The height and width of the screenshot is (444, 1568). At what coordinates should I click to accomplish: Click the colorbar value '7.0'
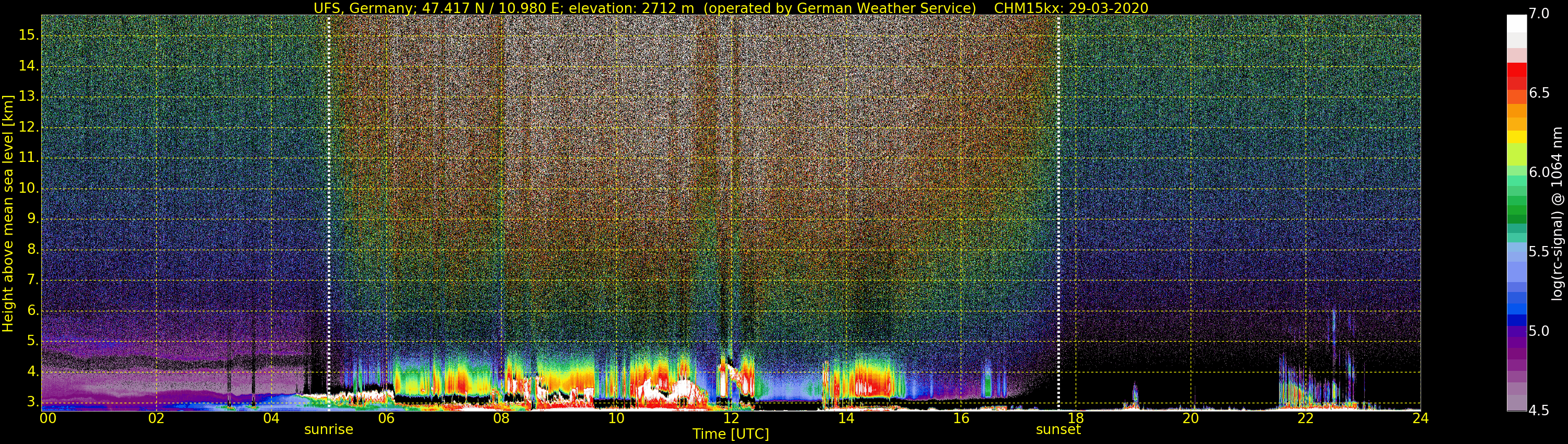1539,14
